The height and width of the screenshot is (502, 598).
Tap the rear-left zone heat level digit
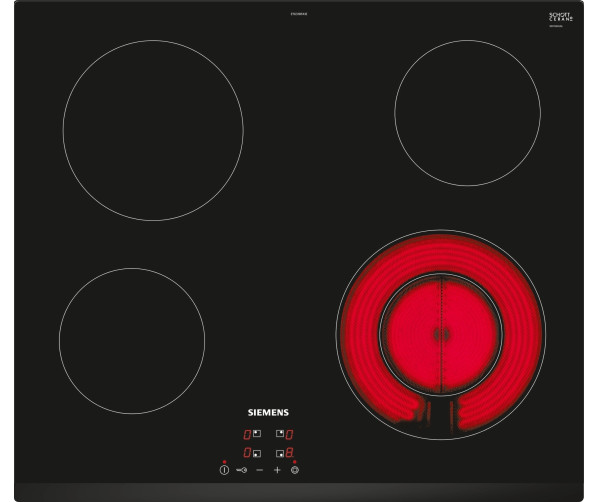coord(248,434)
